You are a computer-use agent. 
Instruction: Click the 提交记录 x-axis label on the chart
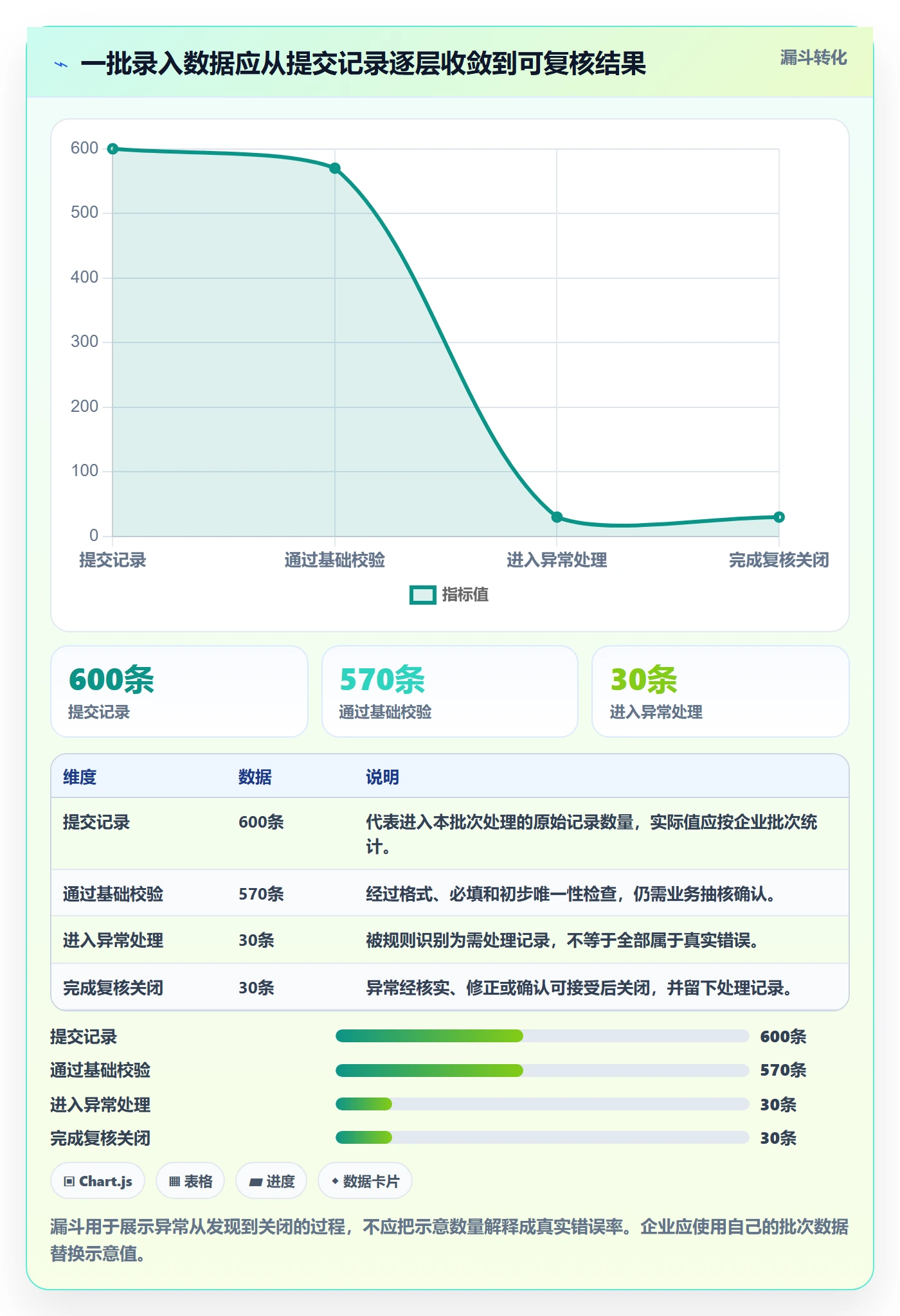[113, 560]
